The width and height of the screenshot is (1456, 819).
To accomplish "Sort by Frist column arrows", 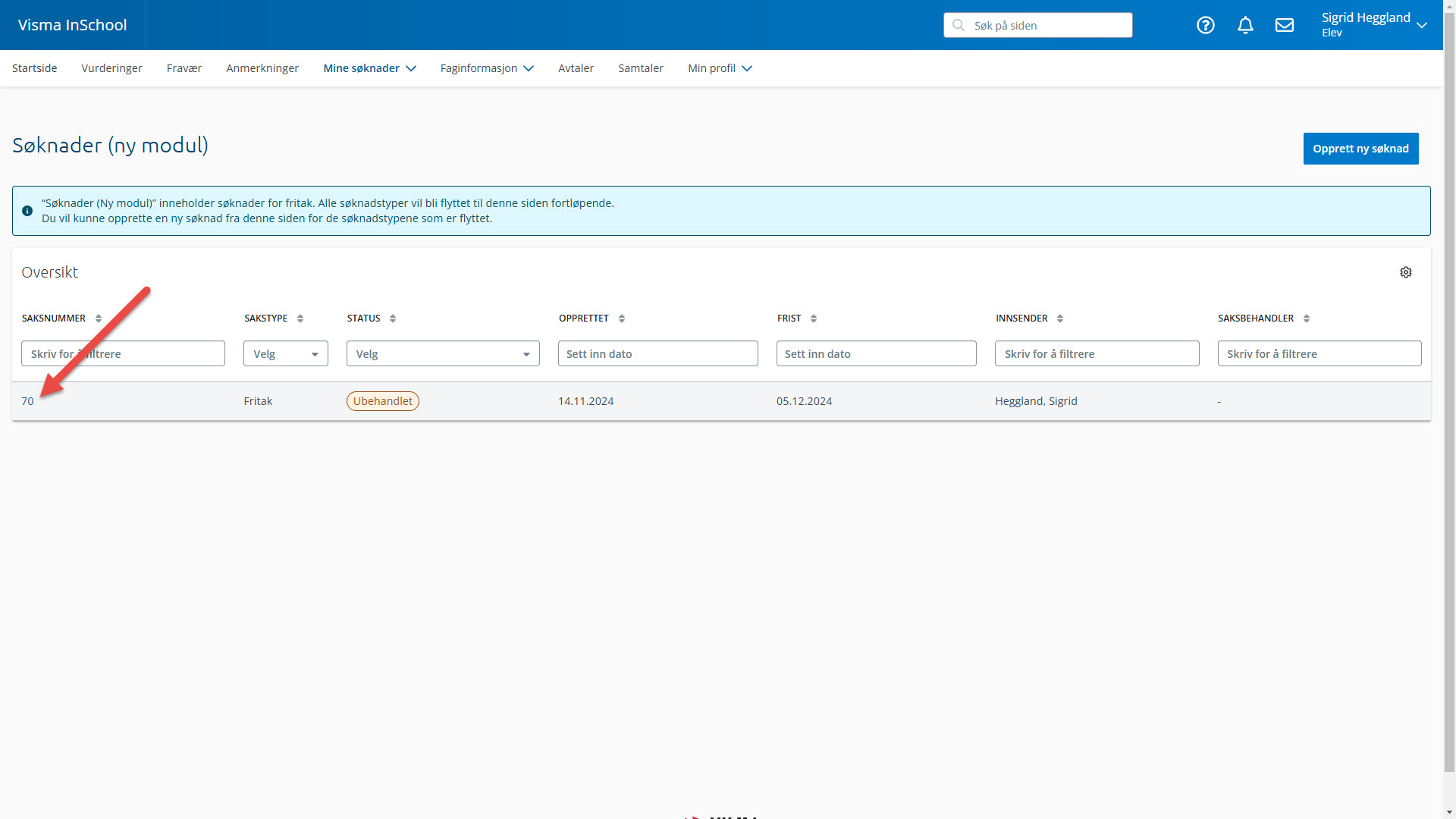I will pyautogui.click(x=814, y=318).
